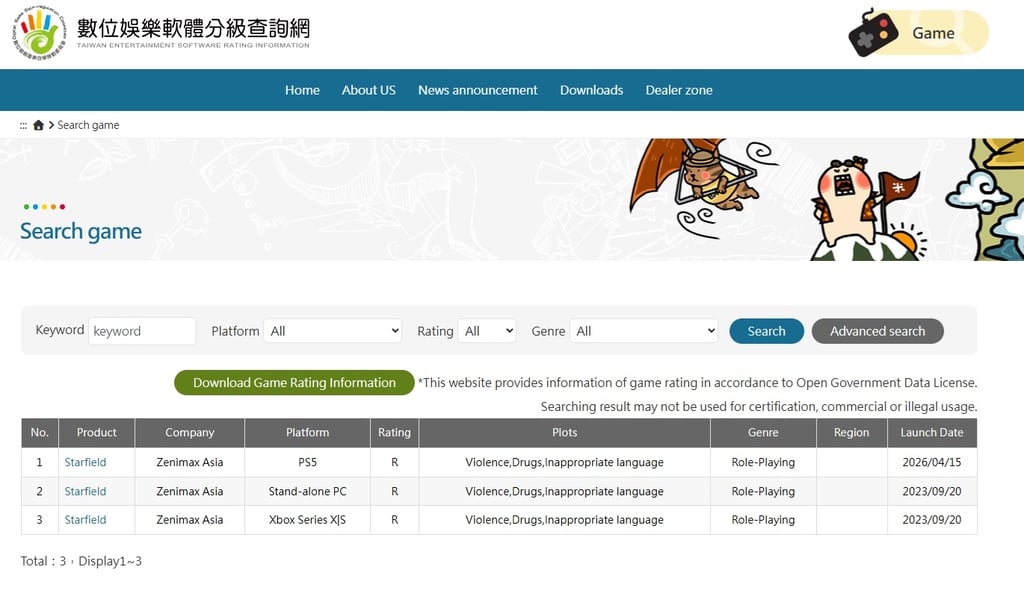Click the Search game page heading
The width and height of the screenshot is (1024, 604).
point(81,231)
